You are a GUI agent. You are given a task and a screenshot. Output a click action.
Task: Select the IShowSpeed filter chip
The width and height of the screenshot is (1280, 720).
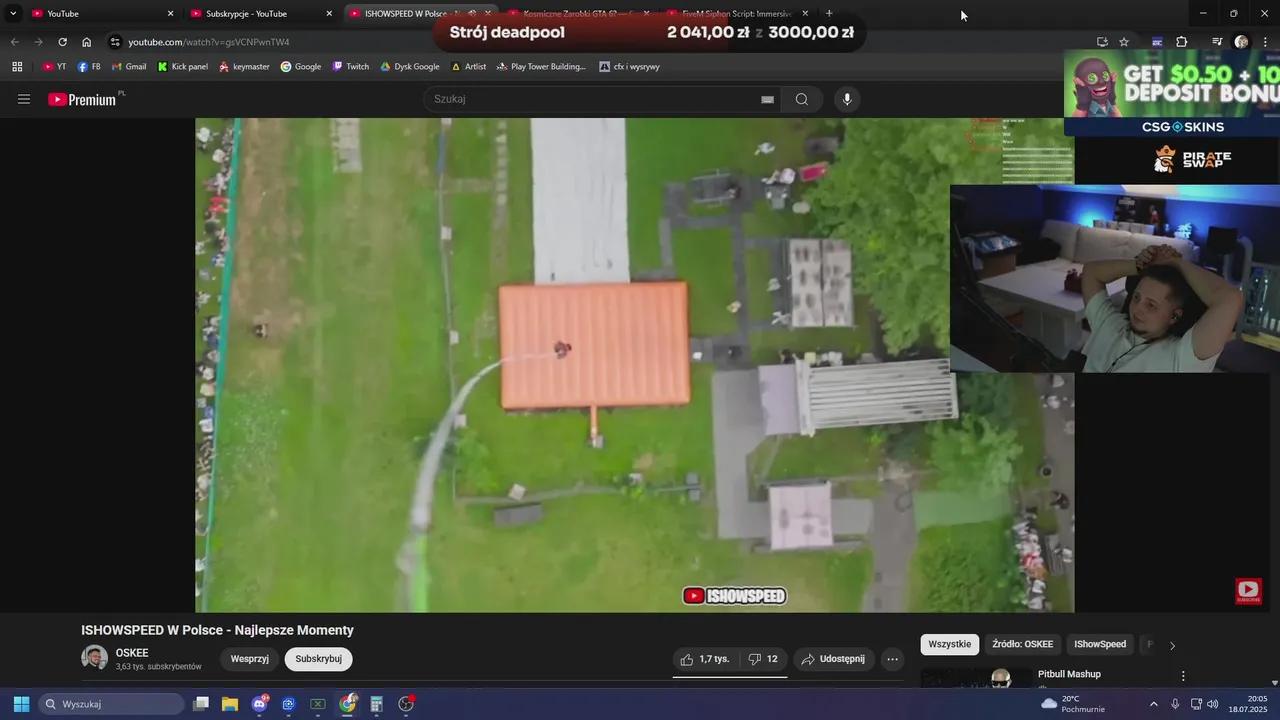pos(1100,645)
